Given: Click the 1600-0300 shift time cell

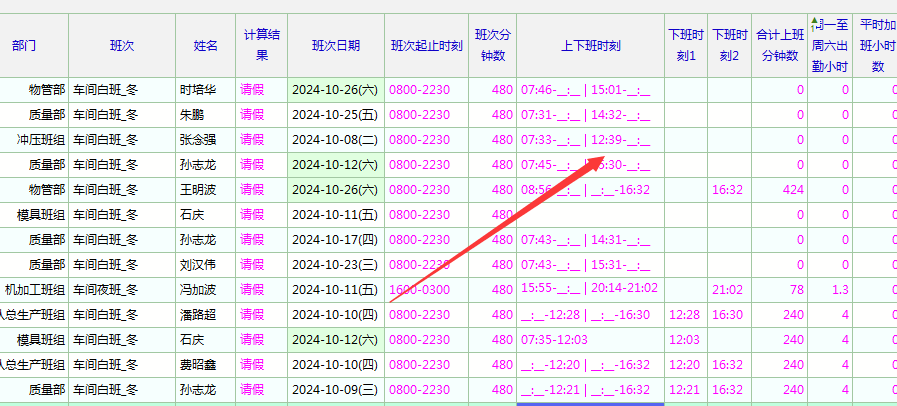Looking at the screenshot, I should tap(418, 290).
